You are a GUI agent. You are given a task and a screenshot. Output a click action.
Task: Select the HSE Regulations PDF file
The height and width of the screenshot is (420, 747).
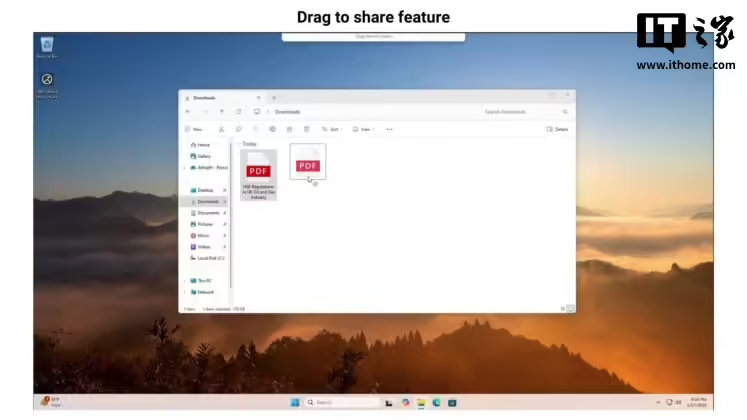coord(258,176)
